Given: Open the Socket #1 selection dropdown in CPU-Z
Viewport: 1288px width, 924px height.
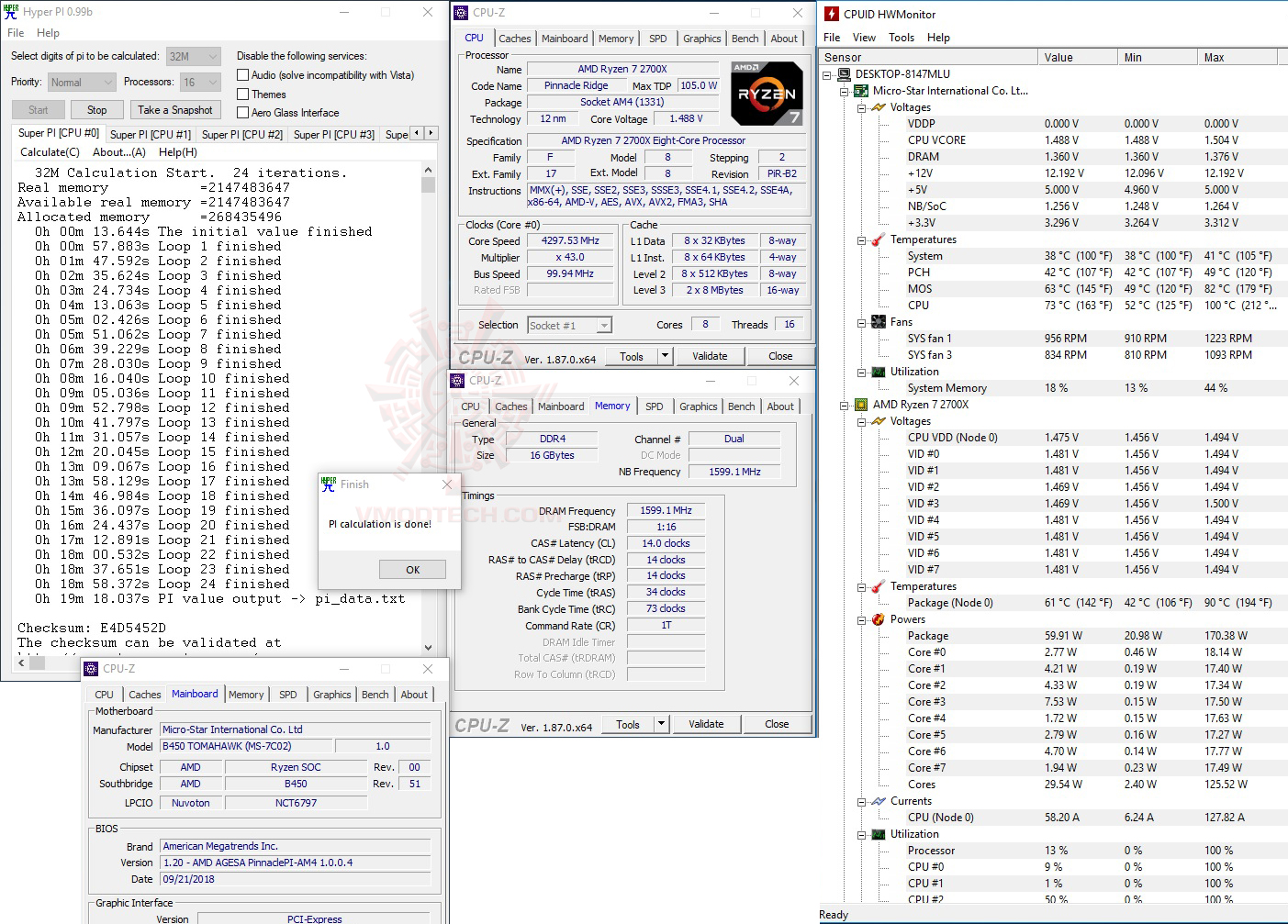Looking at the screenshot, I should coord(603,325).
